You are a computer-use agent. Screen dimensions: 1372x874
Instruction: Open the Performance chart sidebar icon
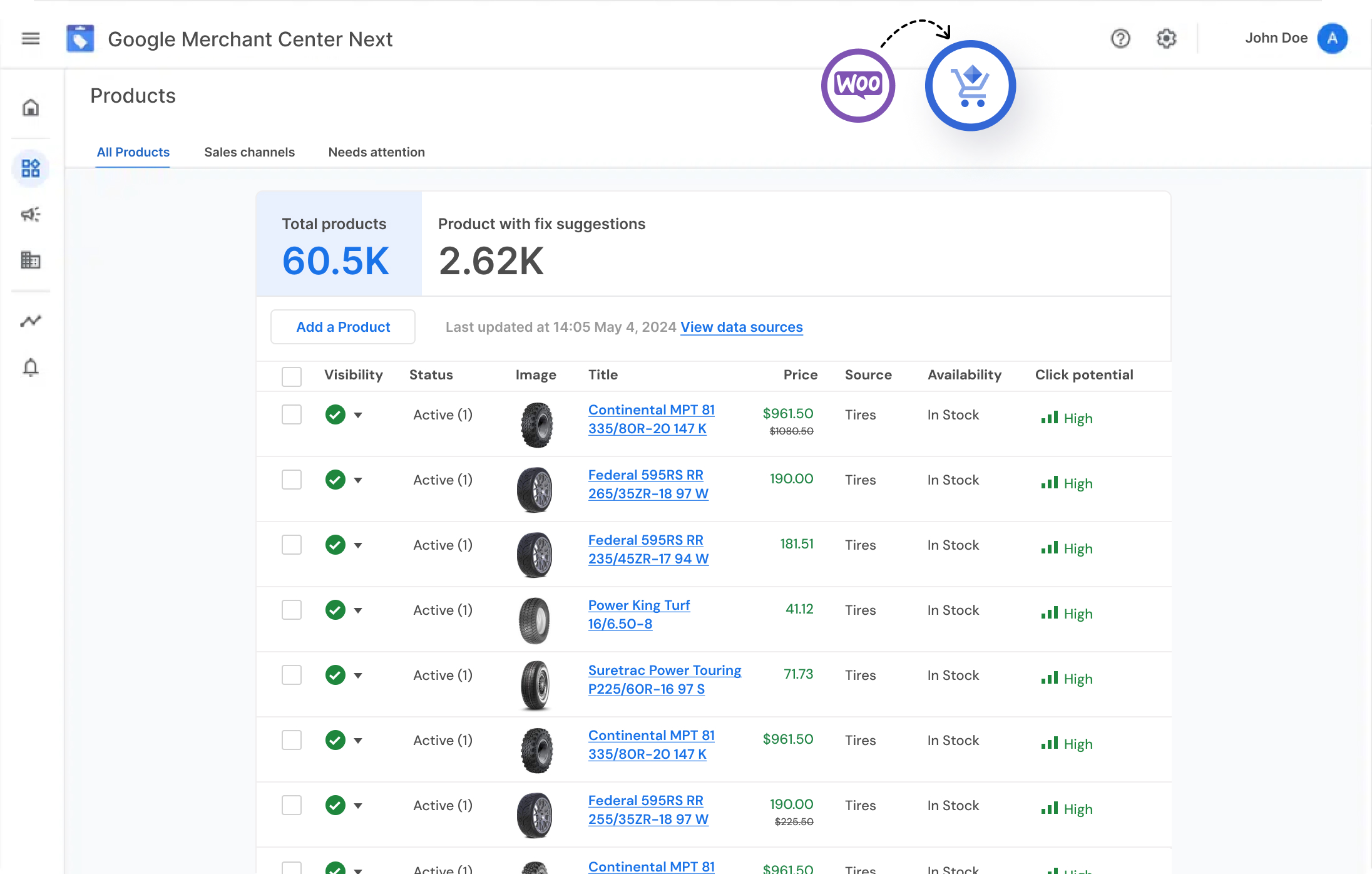pyautogui.click(x=31, y=321)
